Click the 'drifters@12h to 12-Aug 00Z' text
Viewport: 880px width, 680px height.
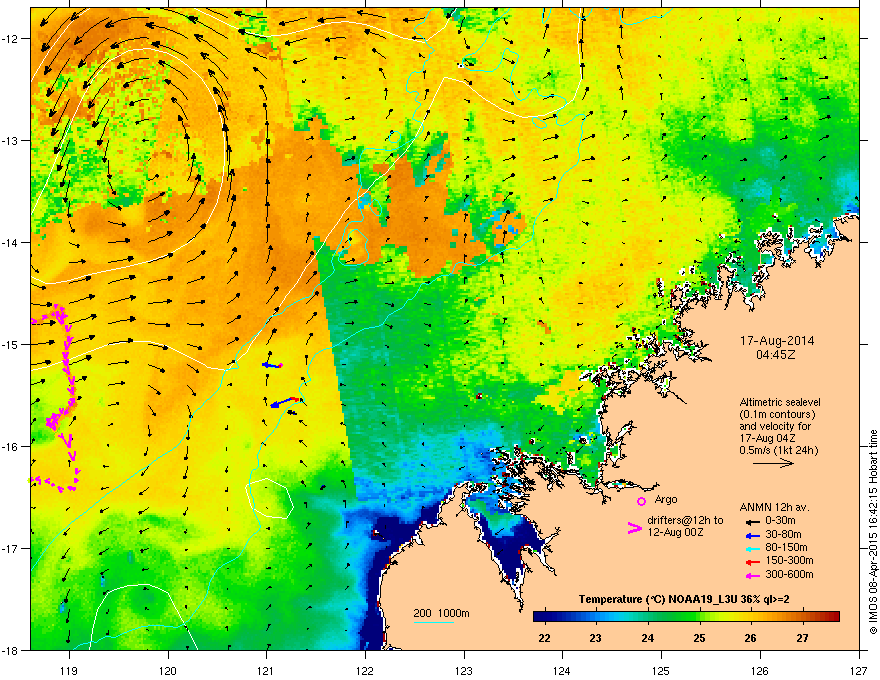685,526
